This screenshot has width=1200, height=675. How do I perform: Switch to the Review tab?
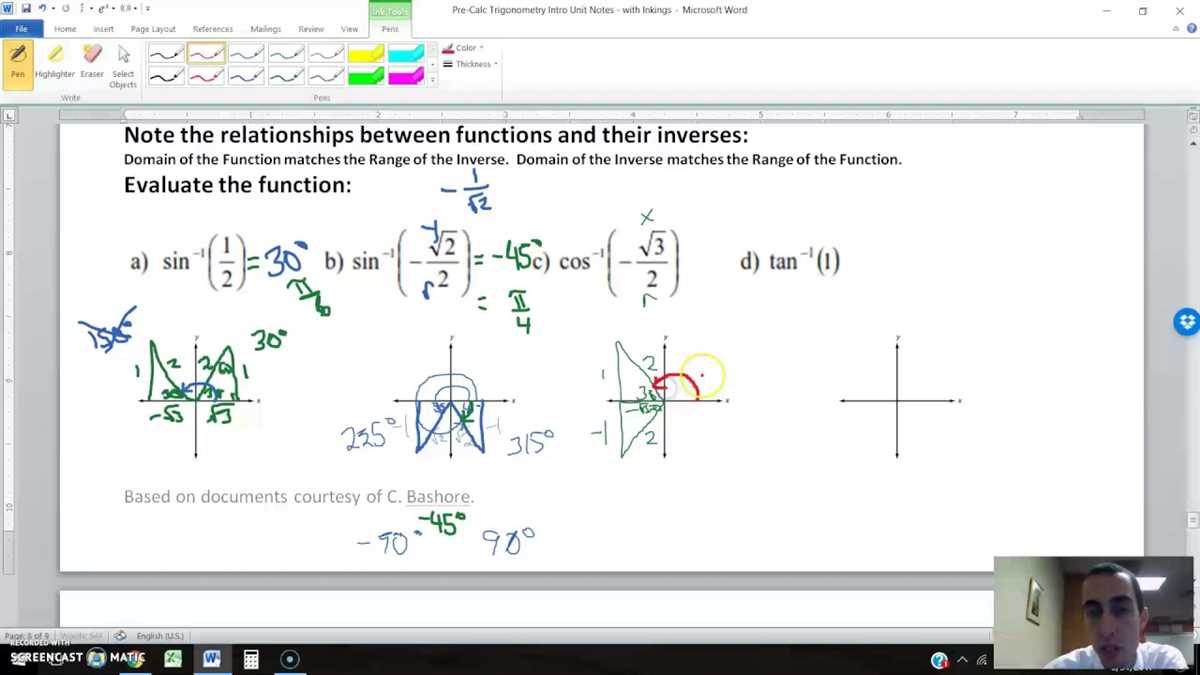pos(311,29)
